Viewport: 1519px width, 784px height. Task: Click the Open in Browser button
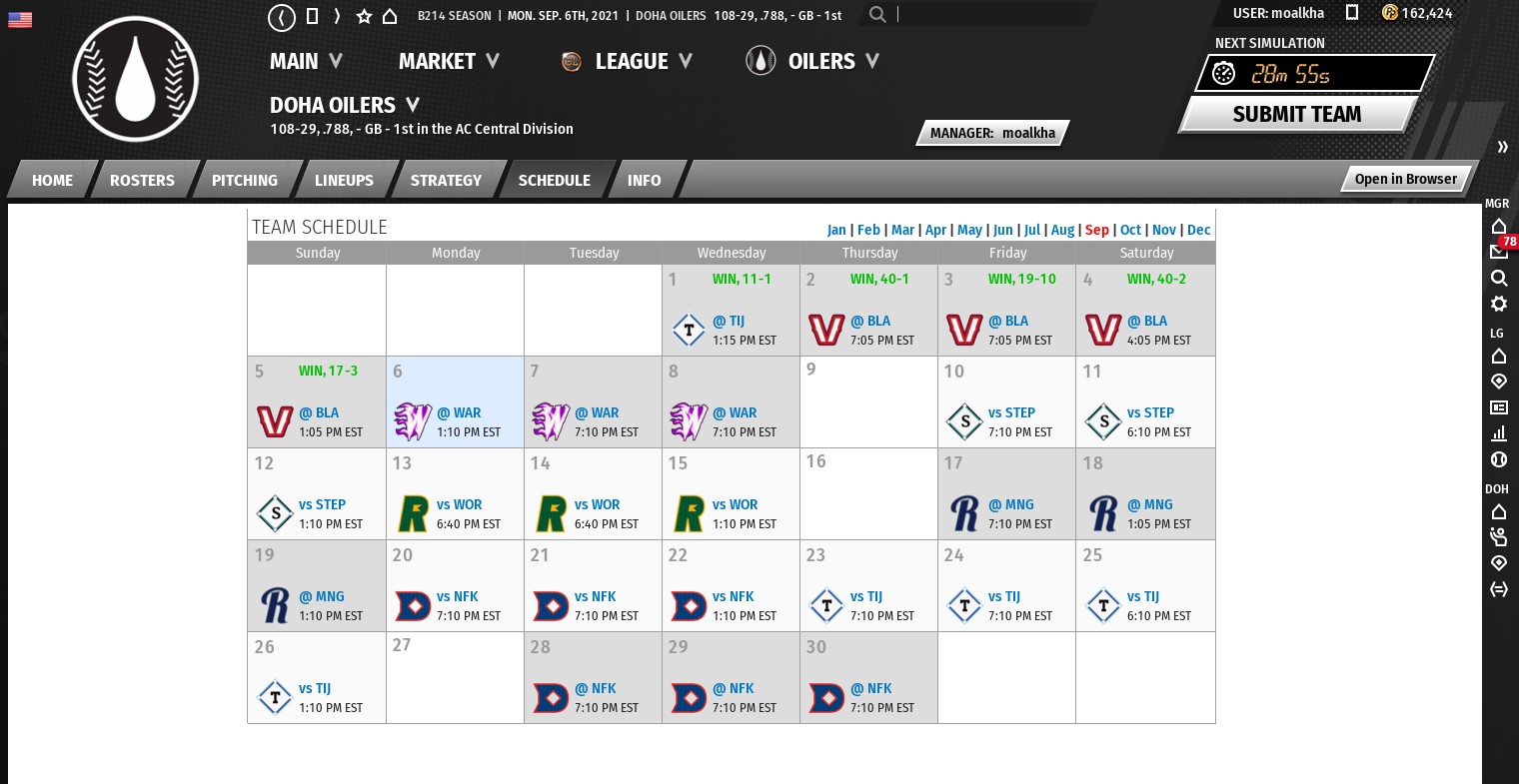click(1405, 179)
